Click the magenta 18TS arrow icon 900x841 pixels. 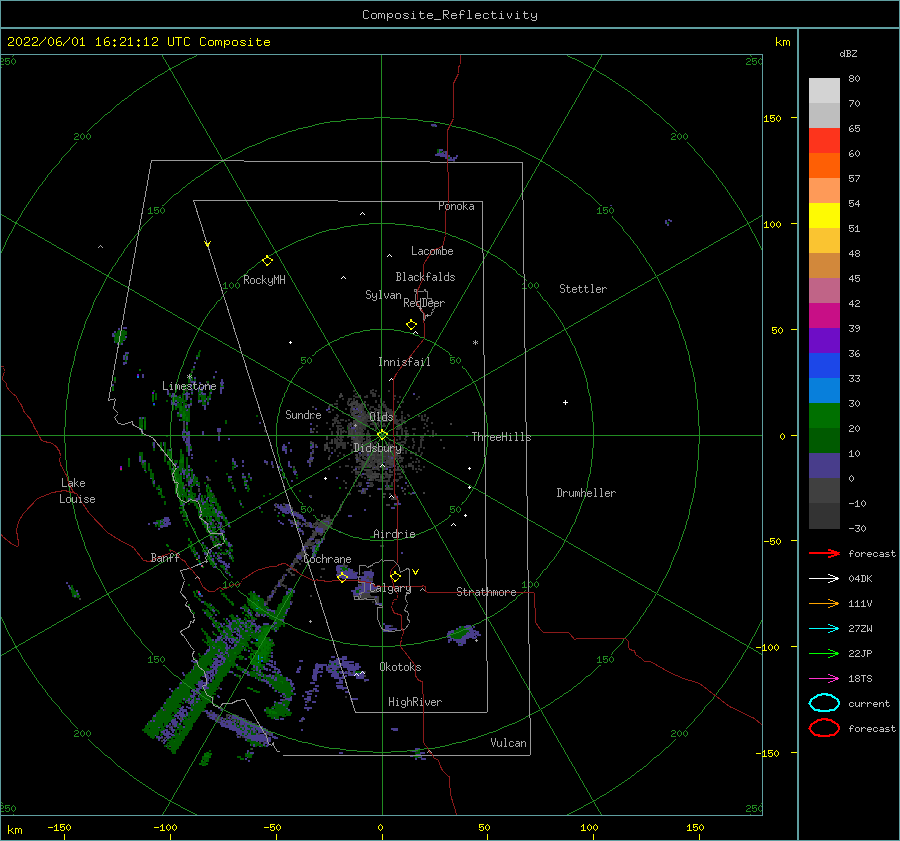pos(824,679)
